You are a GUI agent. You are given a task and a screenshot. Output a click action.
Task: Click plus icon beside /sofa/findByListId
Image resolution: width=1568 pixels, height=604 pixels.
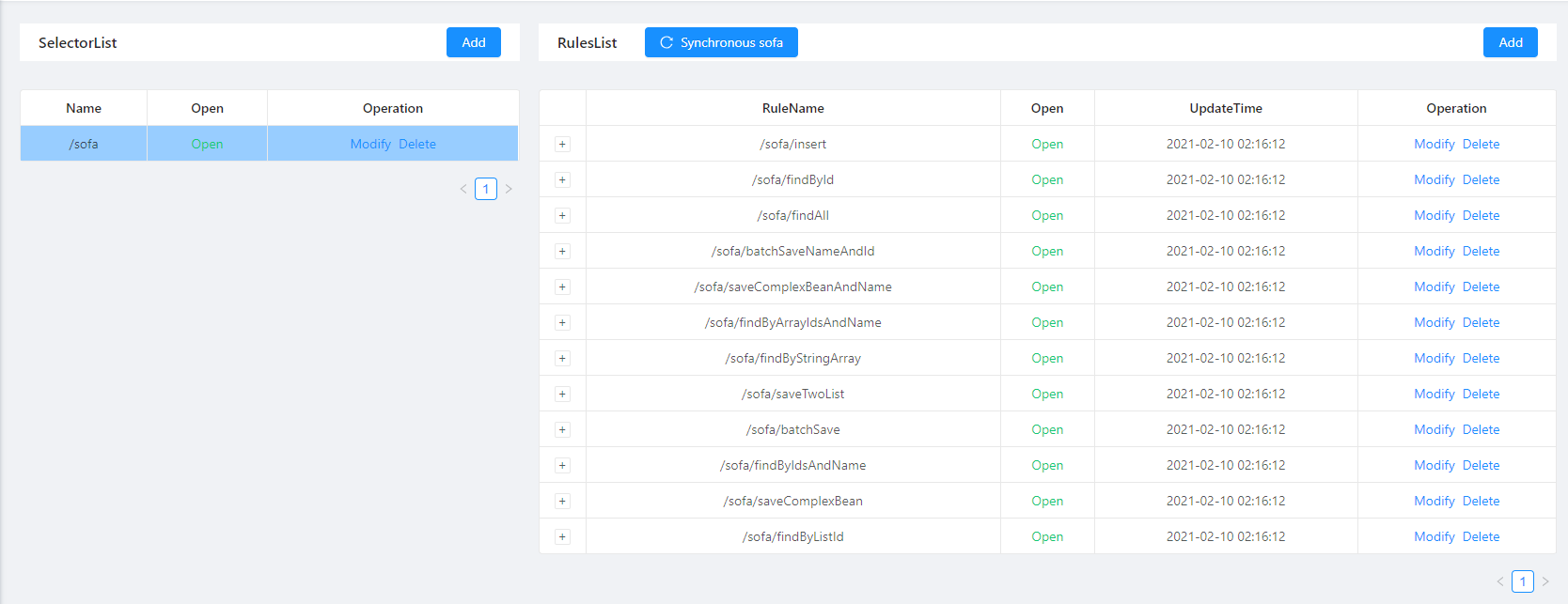[562, 536]
